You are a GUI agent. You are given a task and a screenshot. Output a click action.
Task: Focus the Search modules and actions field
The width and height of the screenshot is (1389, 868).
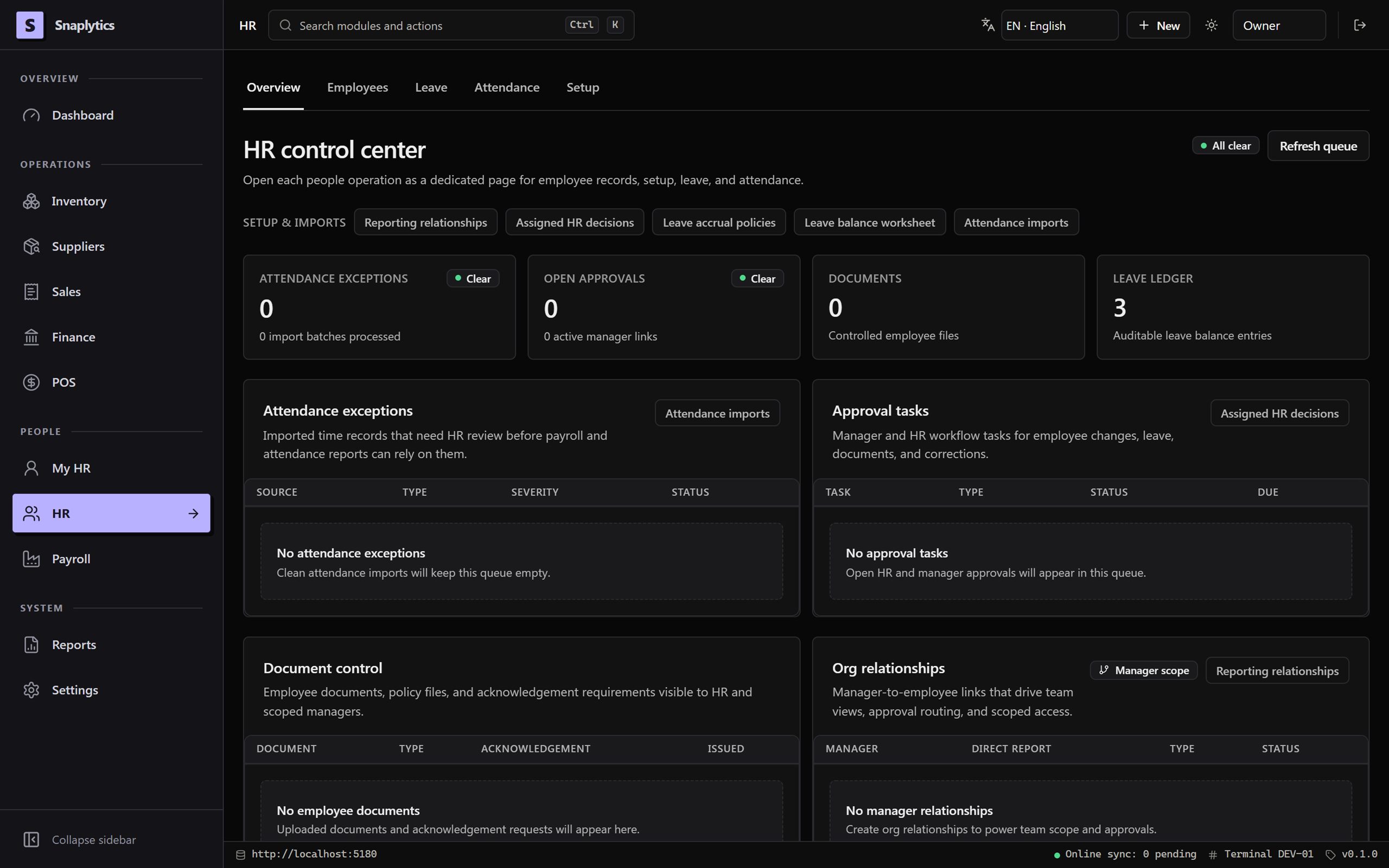(451, 25)
